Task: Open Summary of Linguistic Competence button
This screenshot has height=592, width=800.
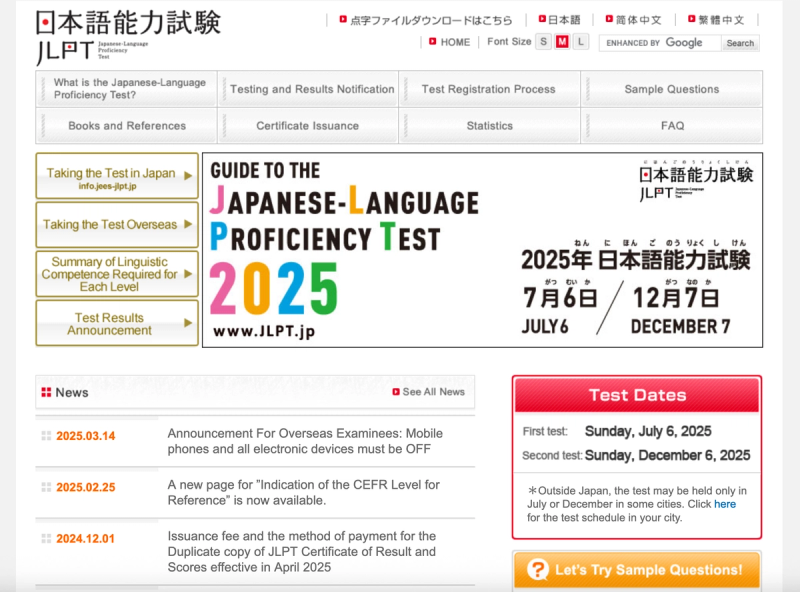Action: coord(117,274)
